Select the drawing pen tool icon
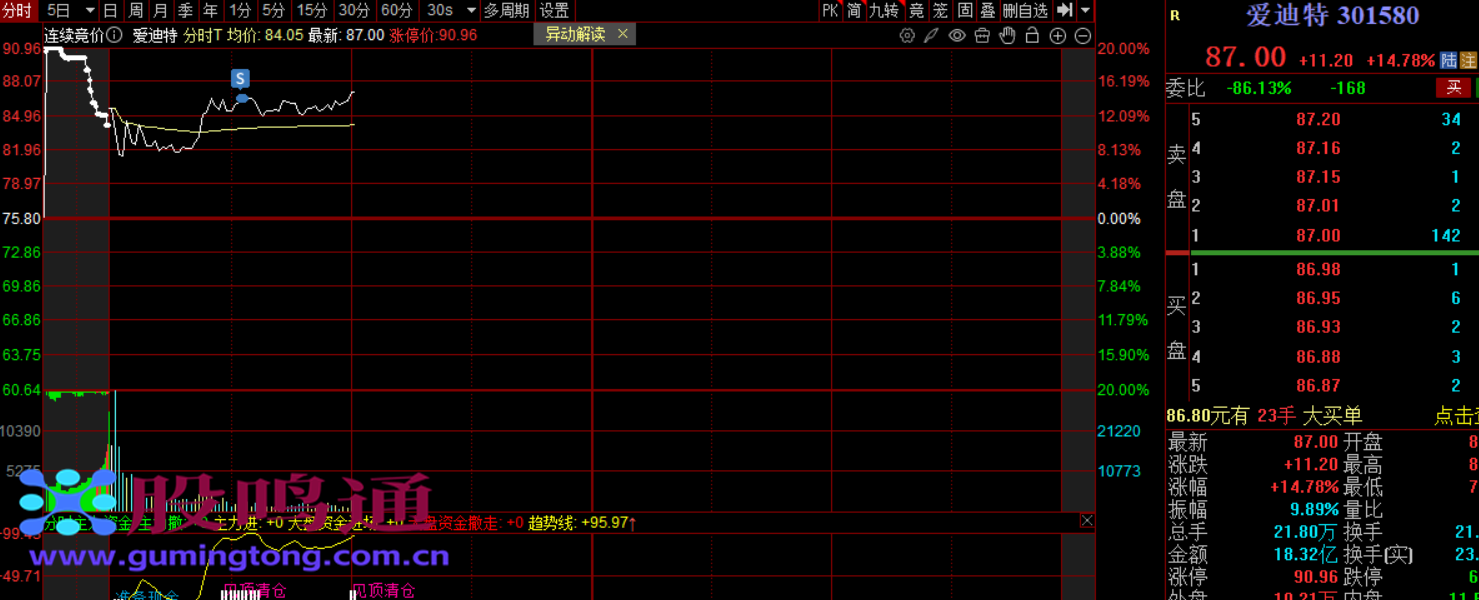The image size is (1479, 600). [931, 35]
